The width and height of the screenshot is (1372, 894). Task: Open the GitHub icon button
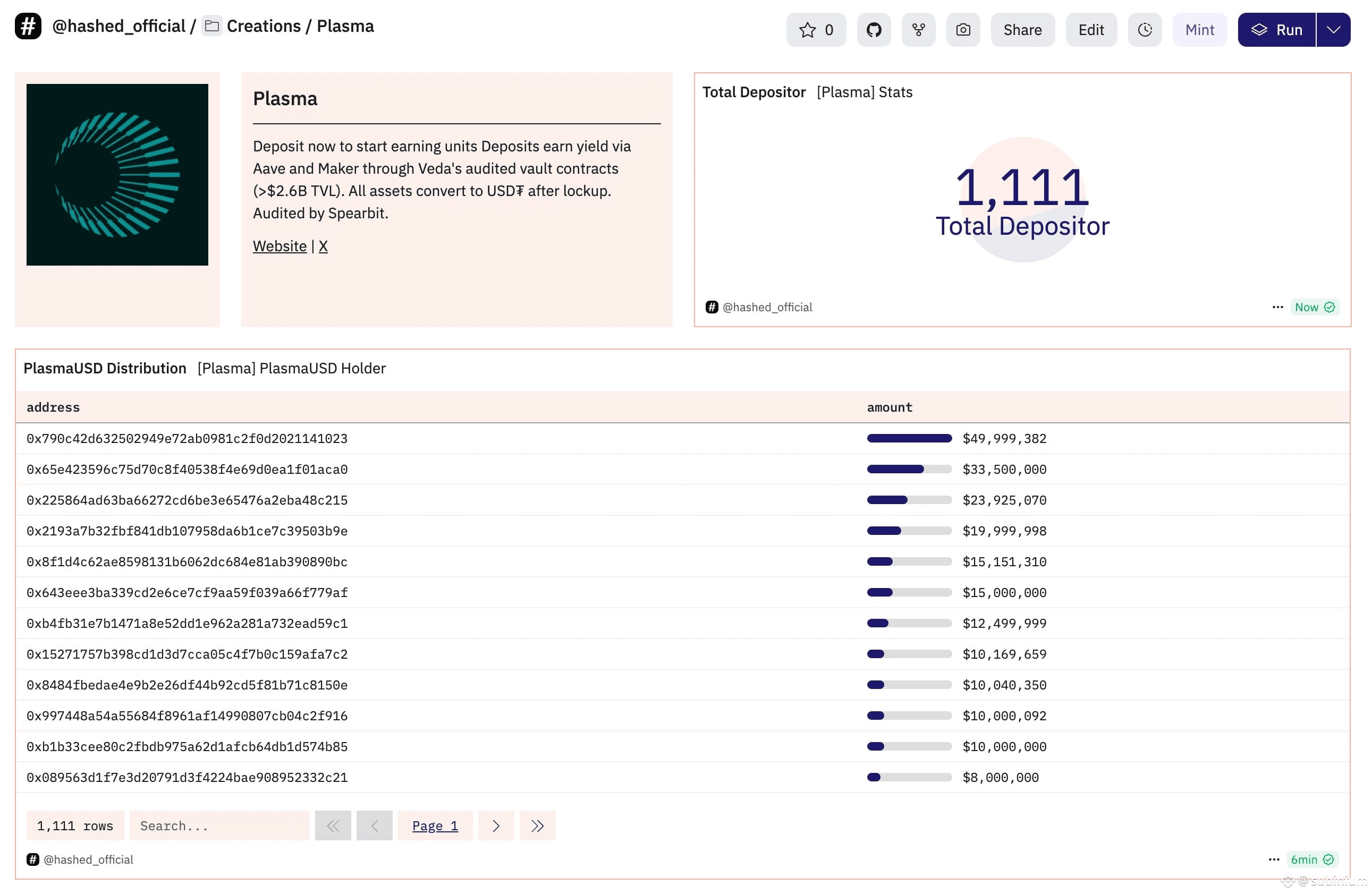coord(874,30)
